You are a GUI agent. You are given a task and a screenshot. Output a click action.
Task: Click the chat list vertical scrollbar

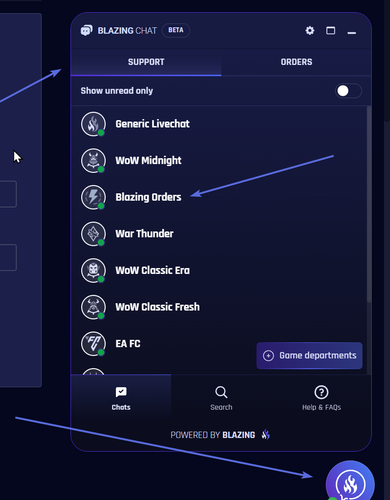tap(369, 204)
